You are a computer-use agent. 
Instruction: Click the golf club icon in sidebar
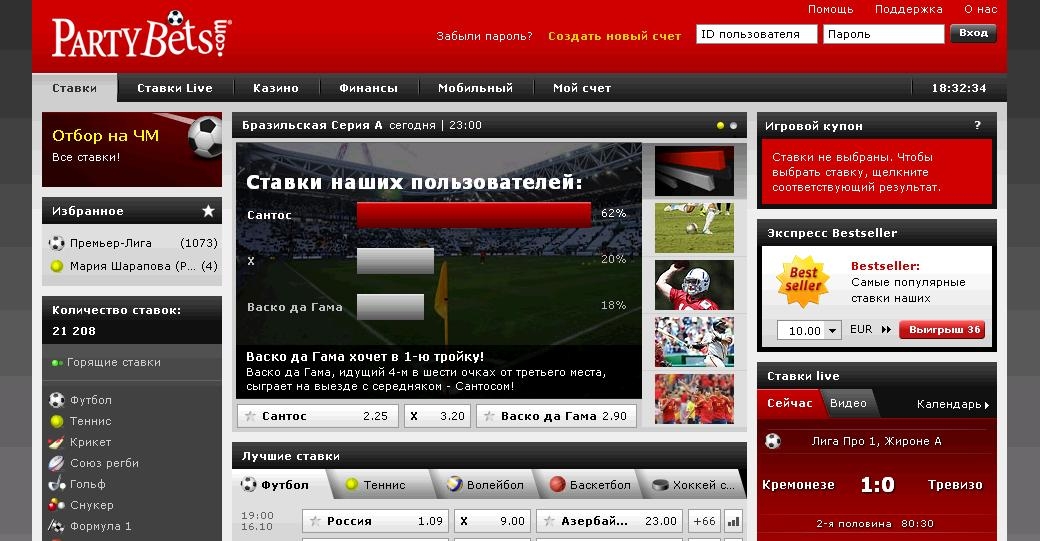tap(57, 484)
